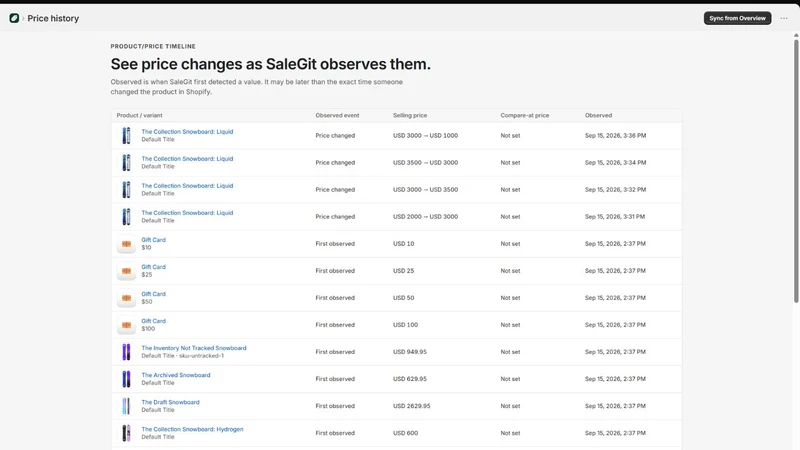This screenshot has height=450, width=800.
Task: Click the Selling price column header
Action: click(410, 115)
